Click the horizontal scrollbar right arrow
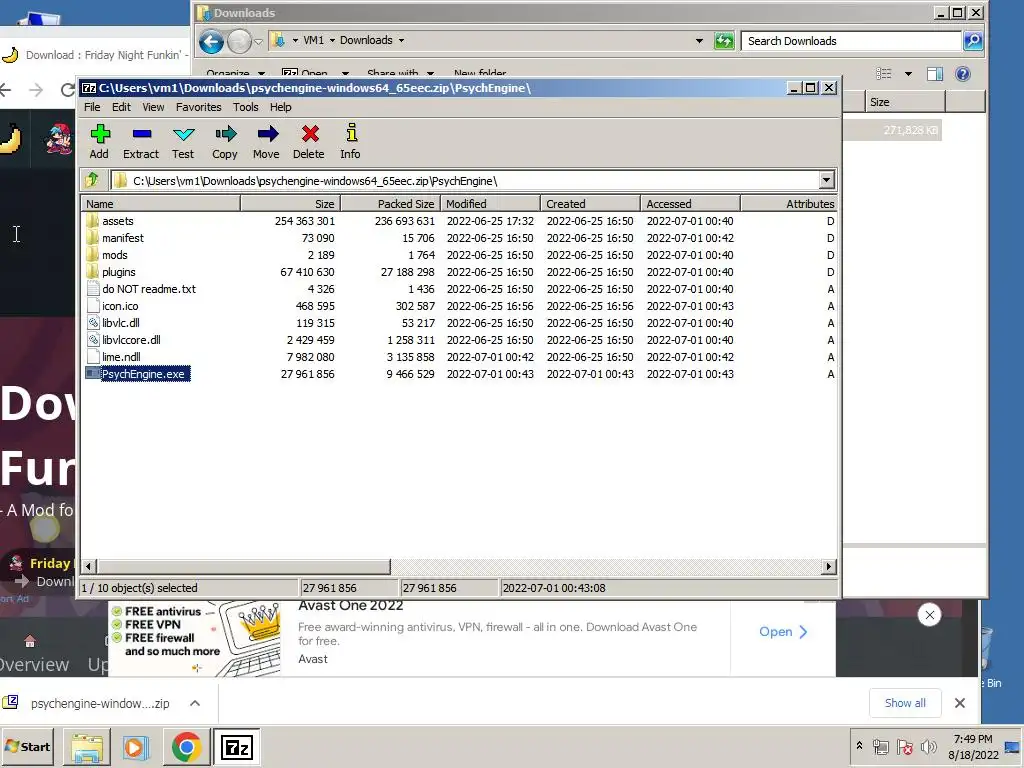Screen dimensions: 1024x768 click(829, 566)
